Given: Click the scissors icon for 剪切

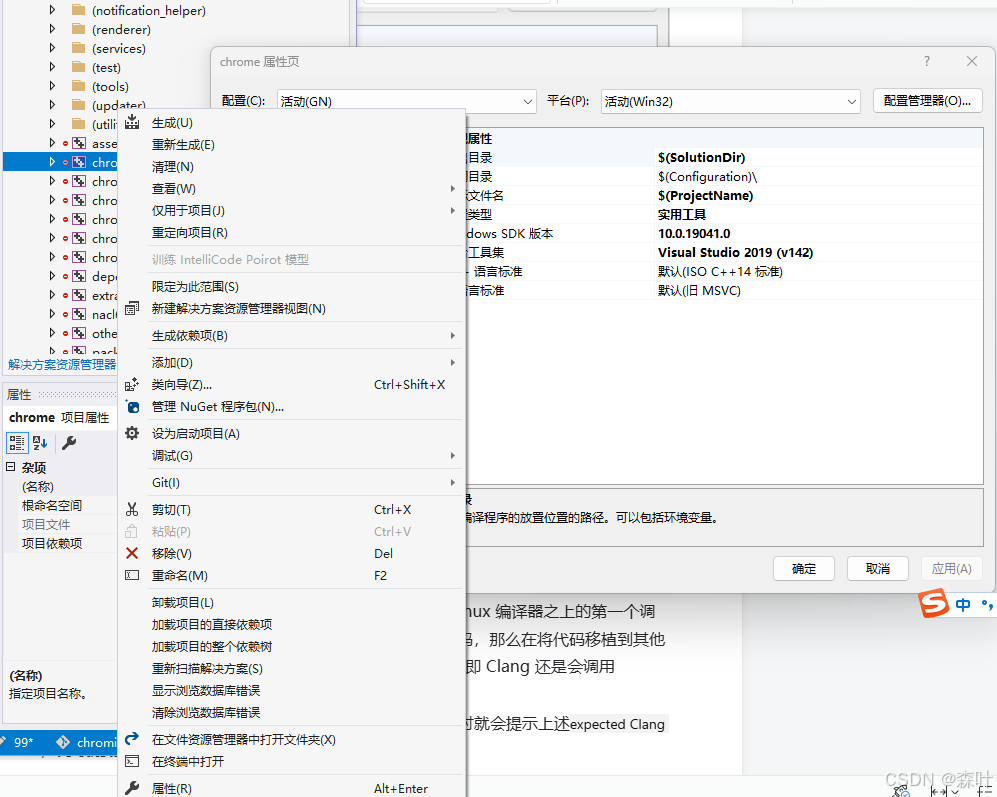Looking at the screenshot, I should (x=132, y=509).
